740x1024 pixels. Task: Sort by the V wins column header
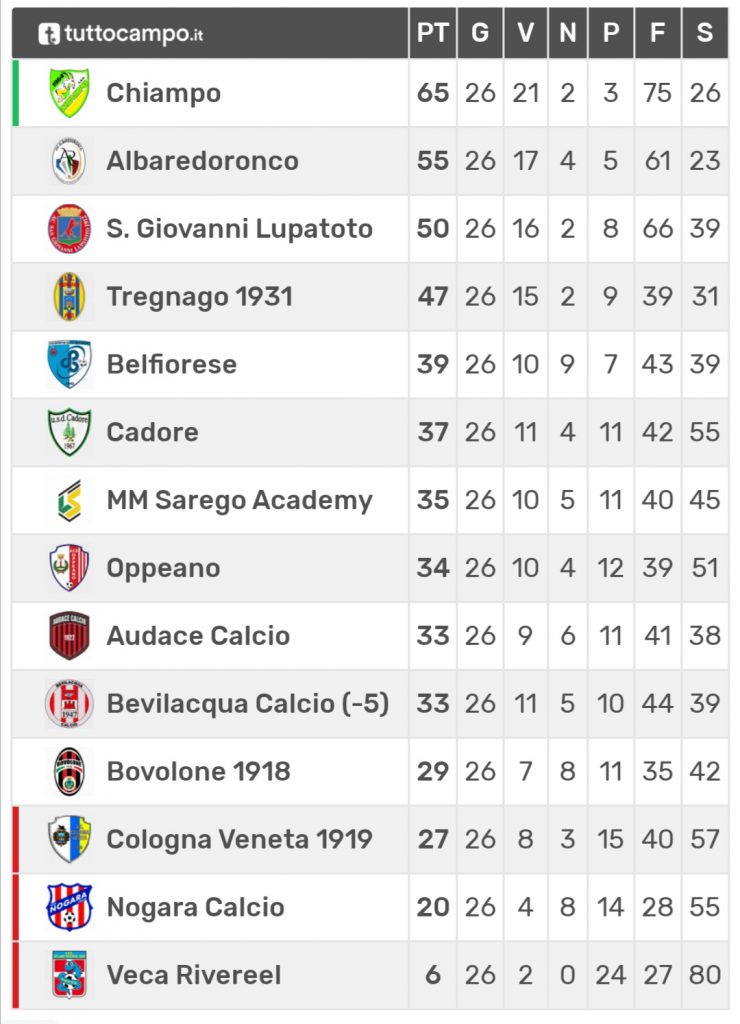pyautogui.click(x=526, y=33)
